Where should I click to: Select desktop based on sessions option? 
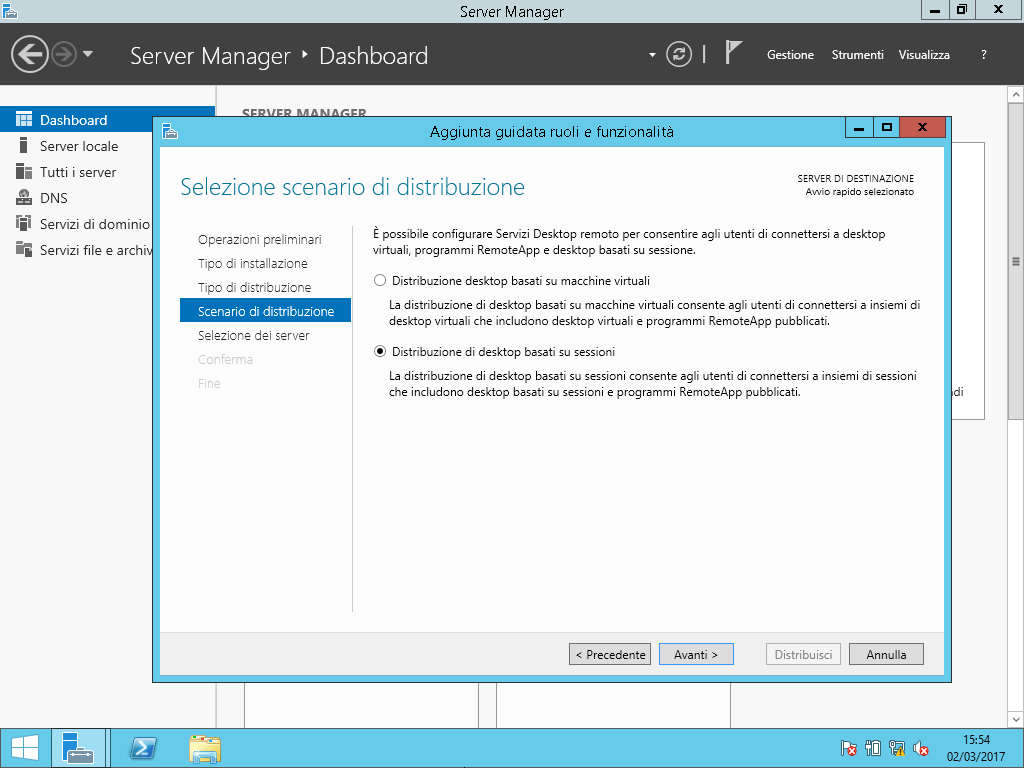(380, 352)
